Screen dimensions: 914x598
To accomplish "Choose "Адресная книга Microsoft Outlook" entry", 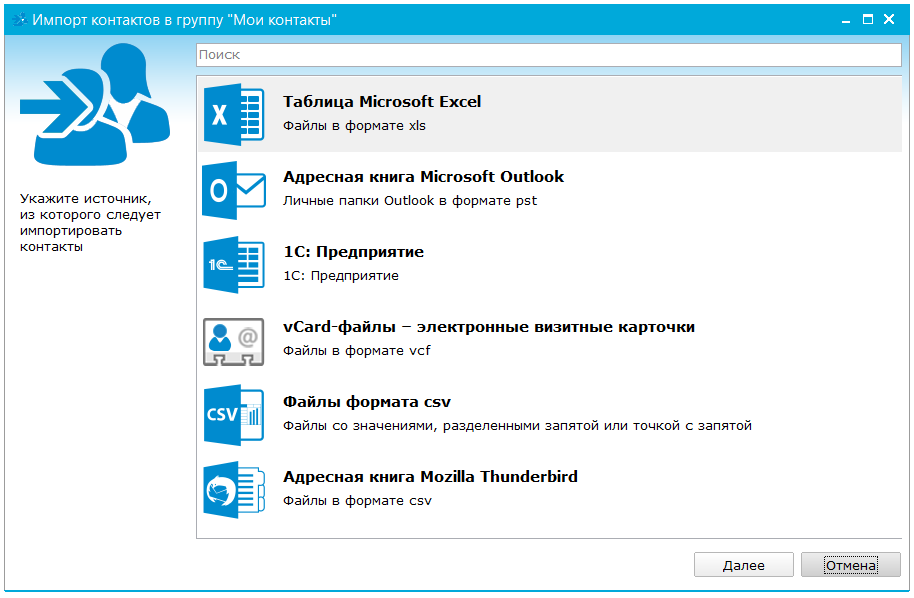I will (423, 177).
